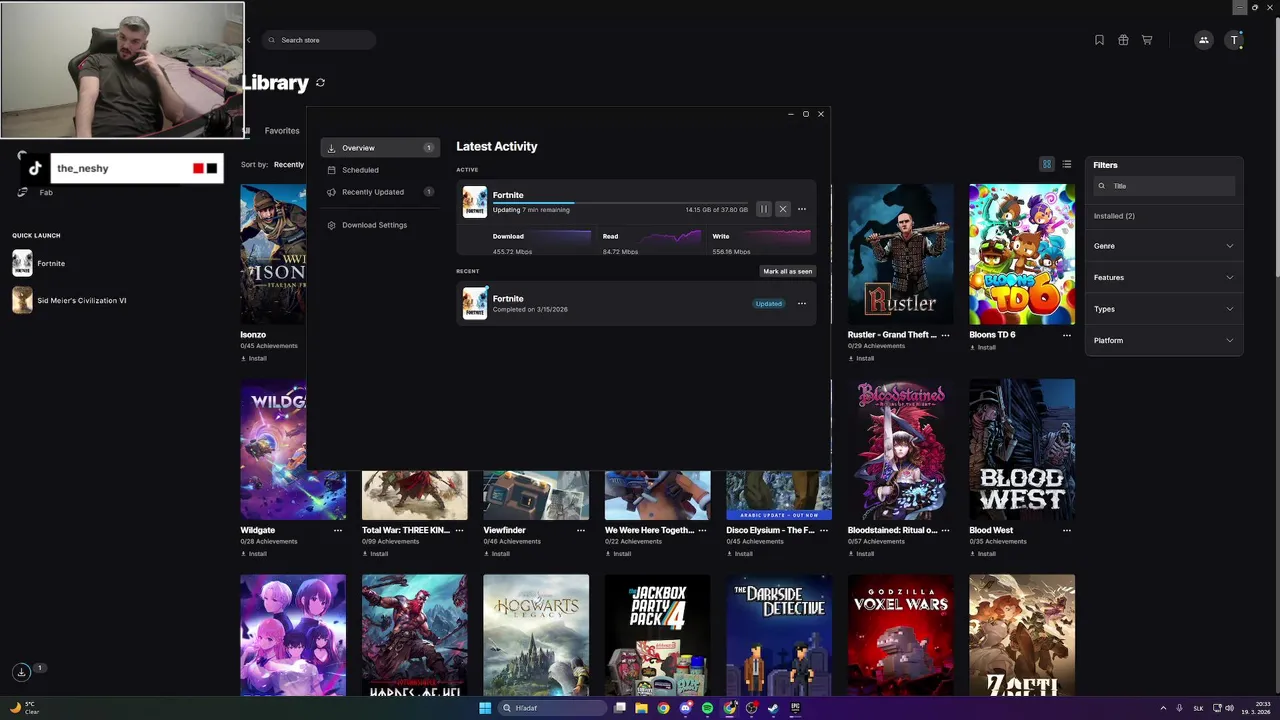Screen dimensions: 1280x720
Task: Expand the Features filter
Action: 1164,277
